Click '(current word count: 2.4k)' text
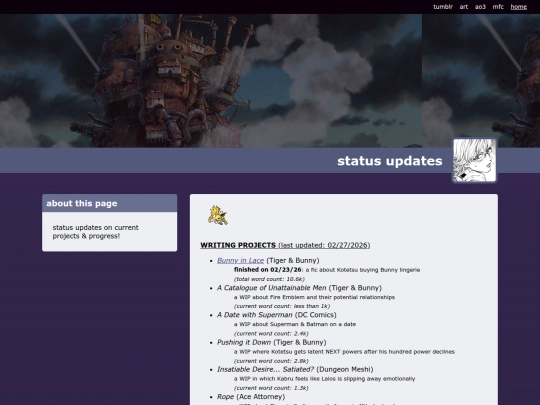 coord(271,333)
